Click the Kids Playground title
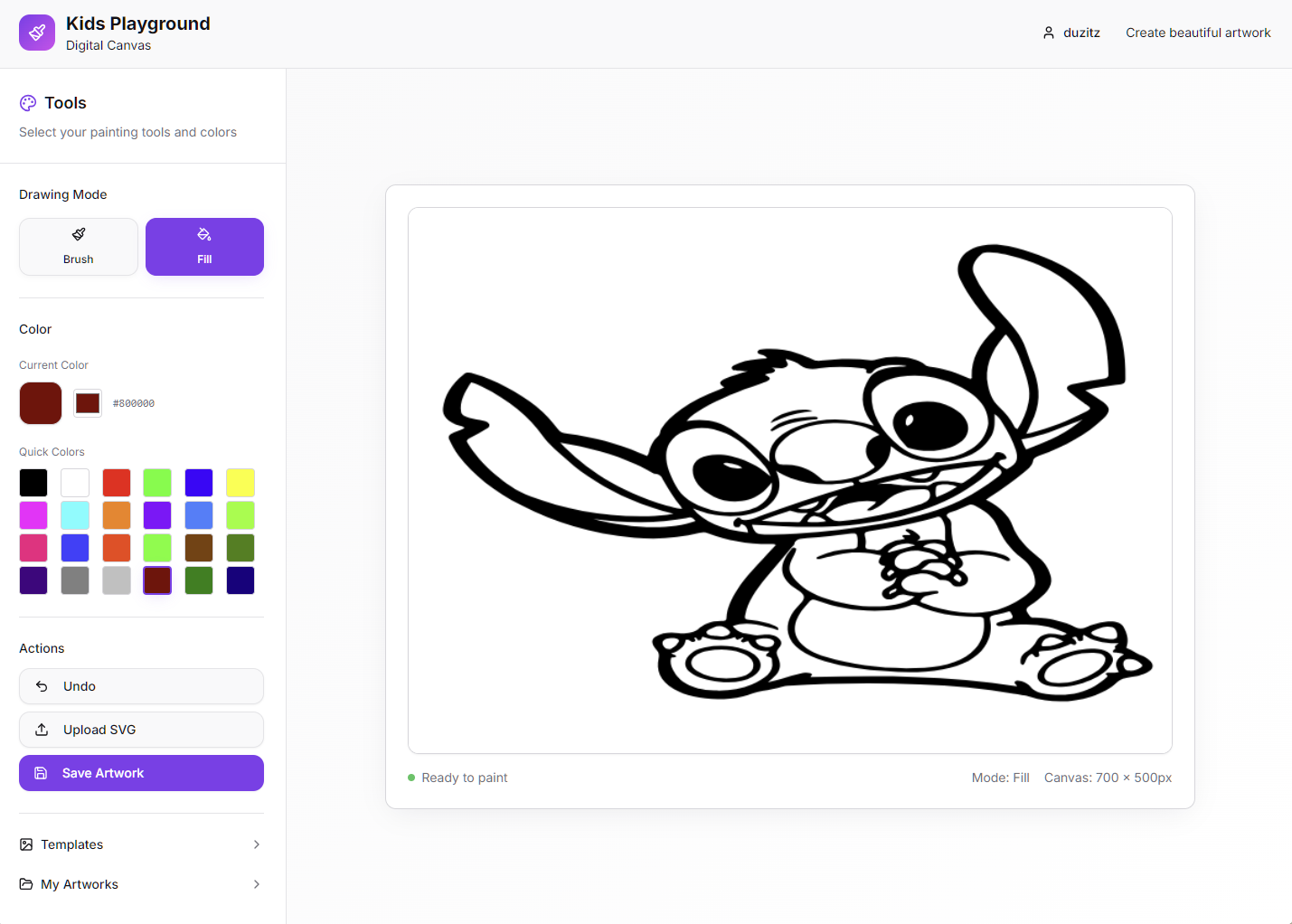 point(138,24)
